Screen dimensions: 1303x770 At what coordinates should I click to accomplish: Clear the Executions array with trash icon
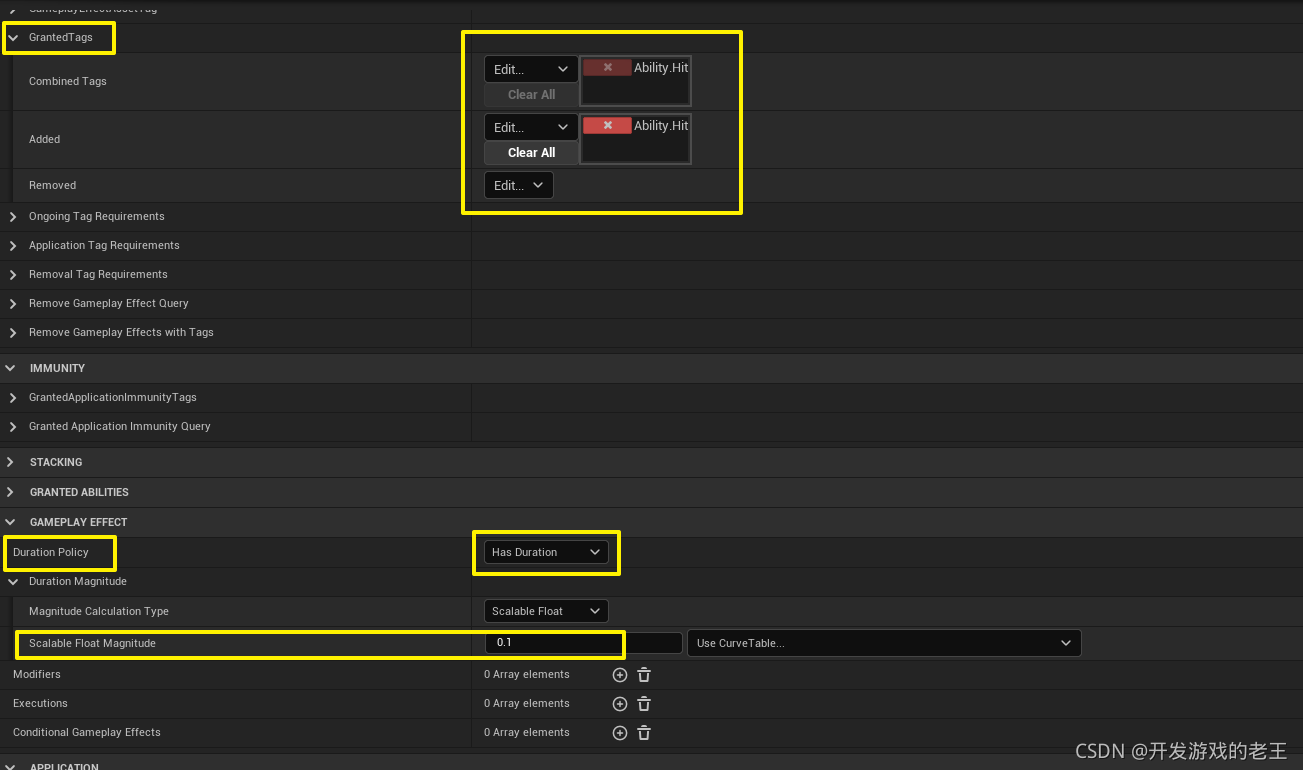[644, 704]
